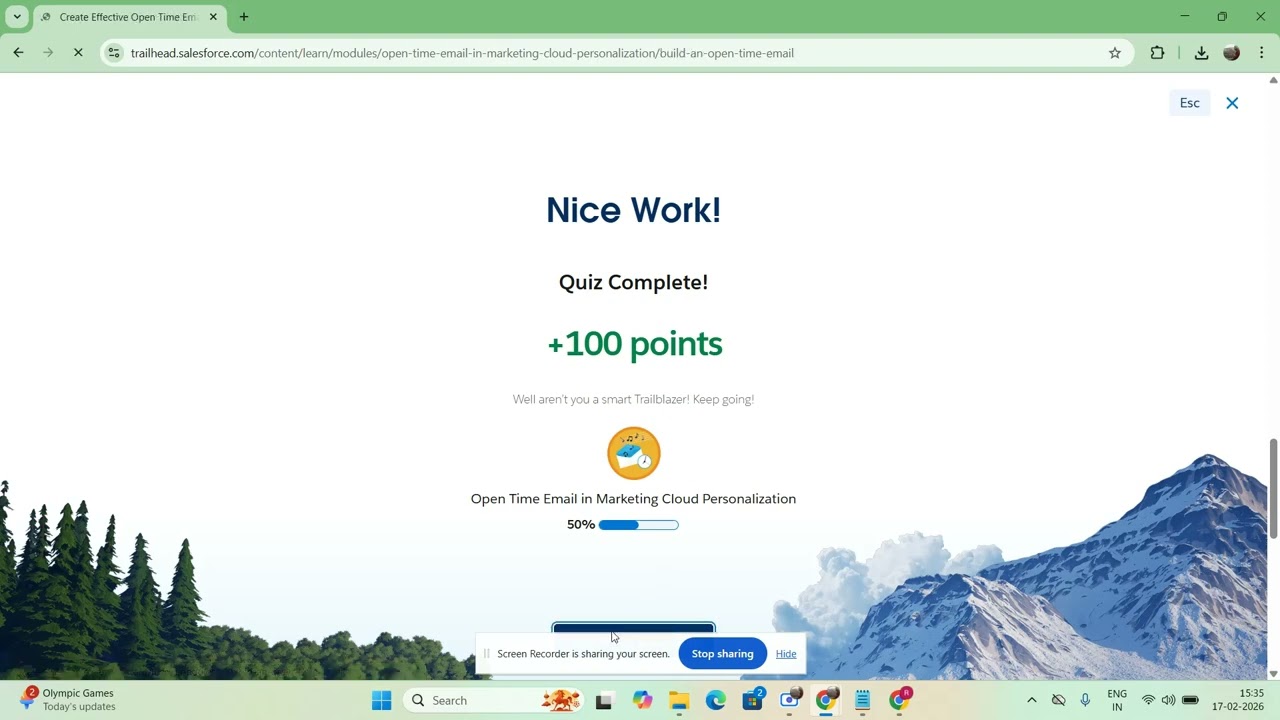
Task: Click the '+100 points' text
Action: [x=634, y=344]
